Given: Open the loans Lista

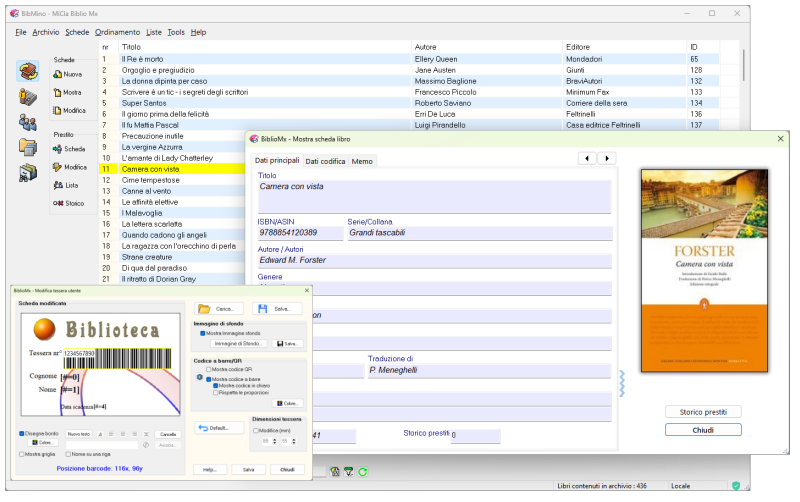Looking at the screenshot, I should pos(66,185).
